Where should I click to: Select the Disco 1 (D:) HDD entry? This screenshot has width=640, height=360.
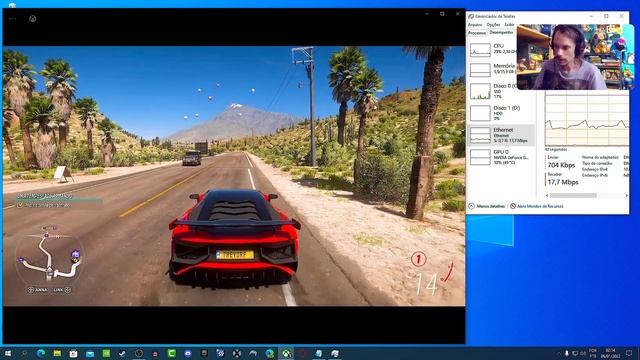501,113
